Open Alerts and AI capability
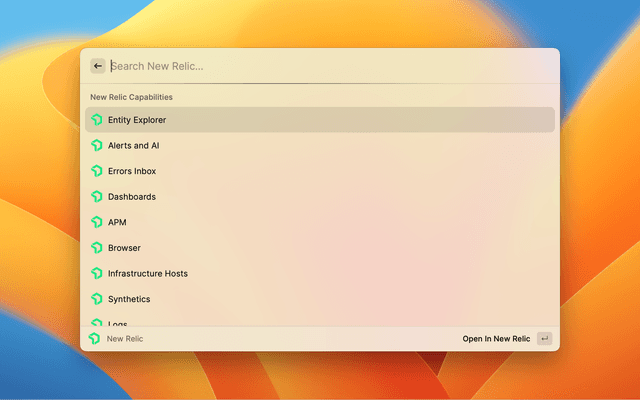Image resolution: width=640 pixels, height=400 pixels. pyautogui.click(x=134, y=146)
